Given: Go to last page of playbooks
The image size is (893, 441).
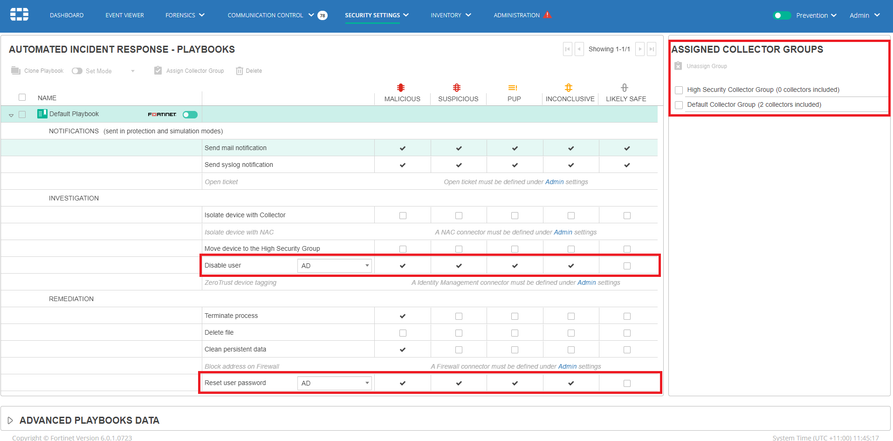Looking at the screenshot, I should click(x=652, y=49).
